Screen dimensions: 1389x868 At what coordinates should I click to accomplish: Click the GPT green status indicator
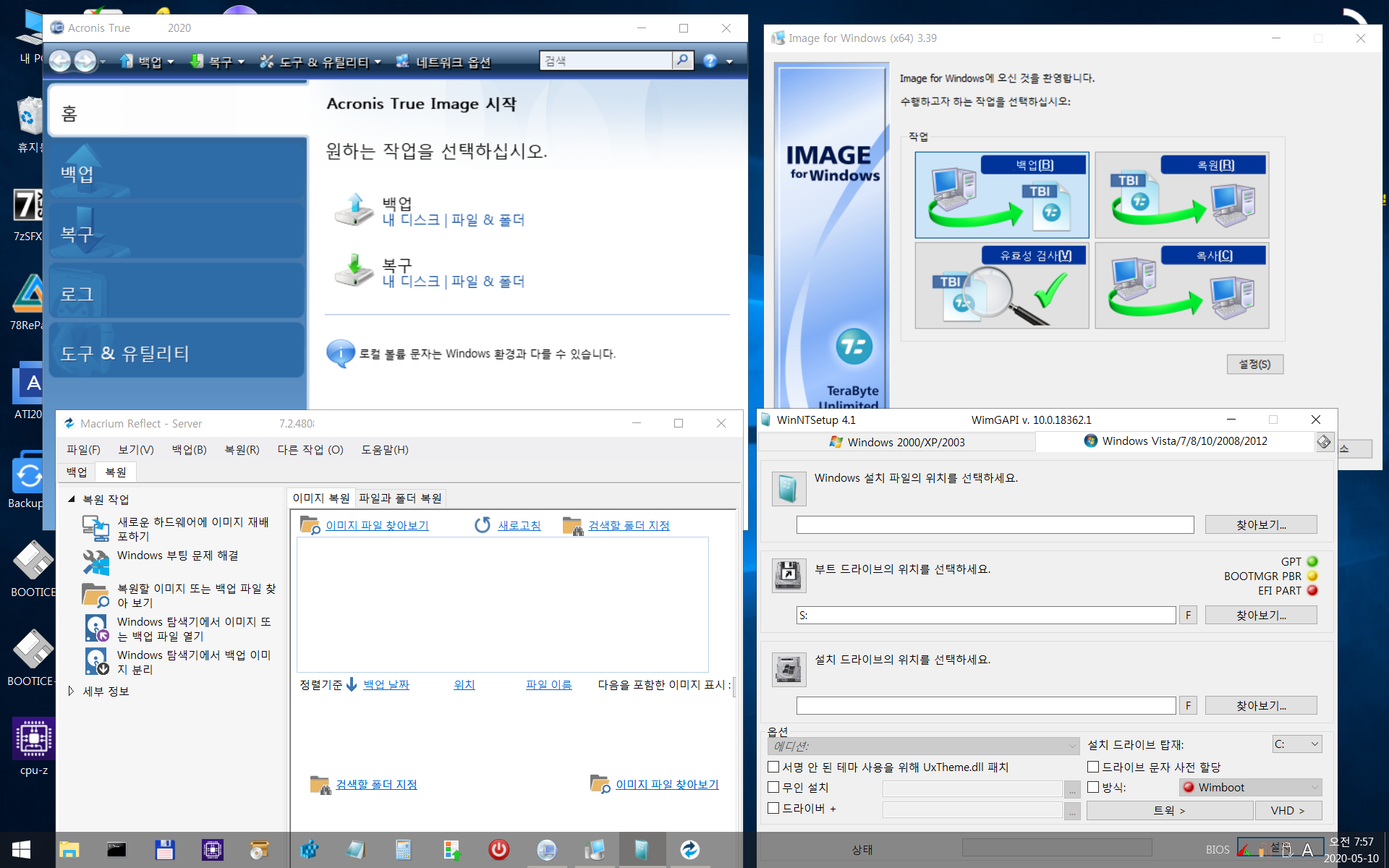click(x=1312, y=561)
